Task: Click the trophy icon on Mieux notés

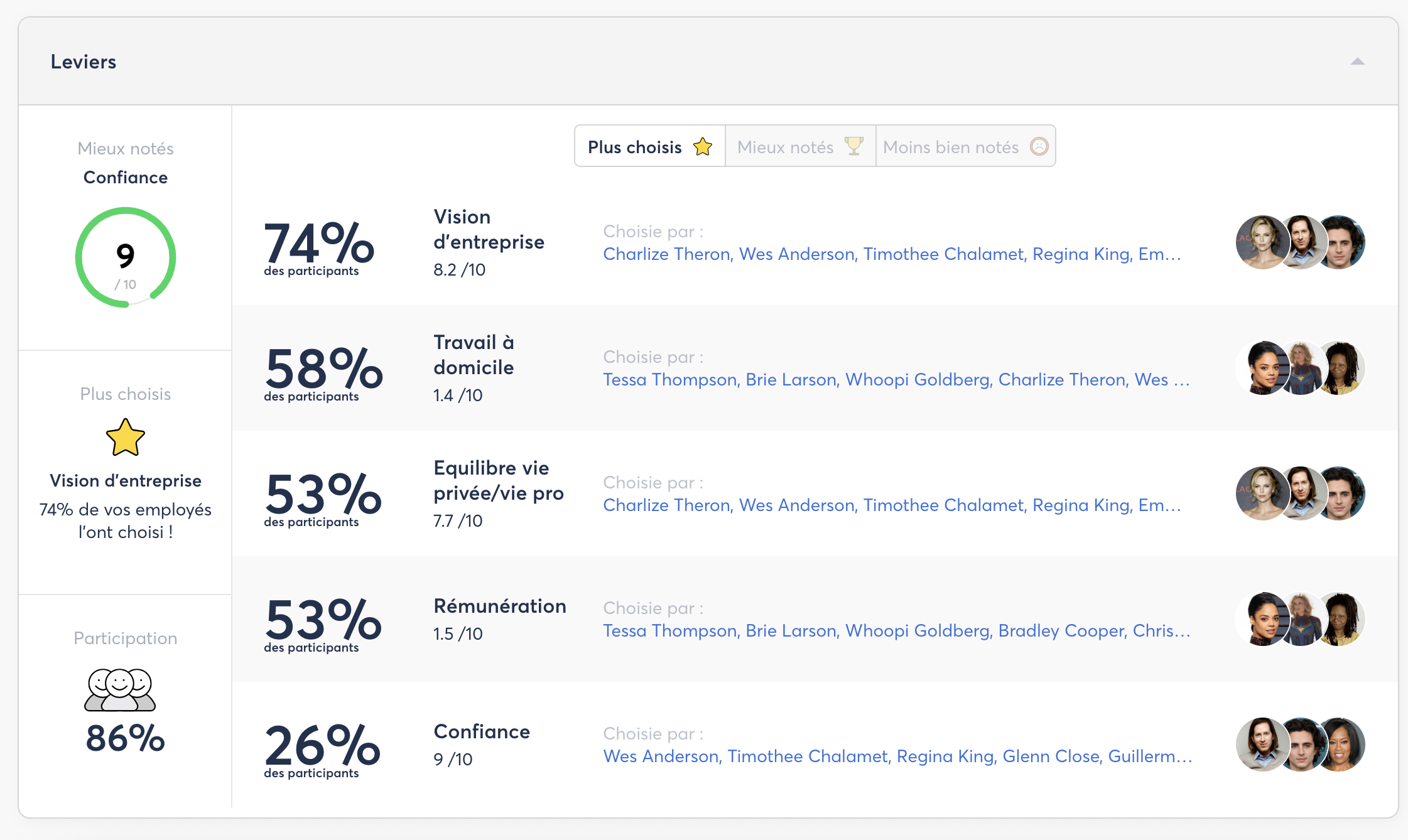Action: point(853,146)
